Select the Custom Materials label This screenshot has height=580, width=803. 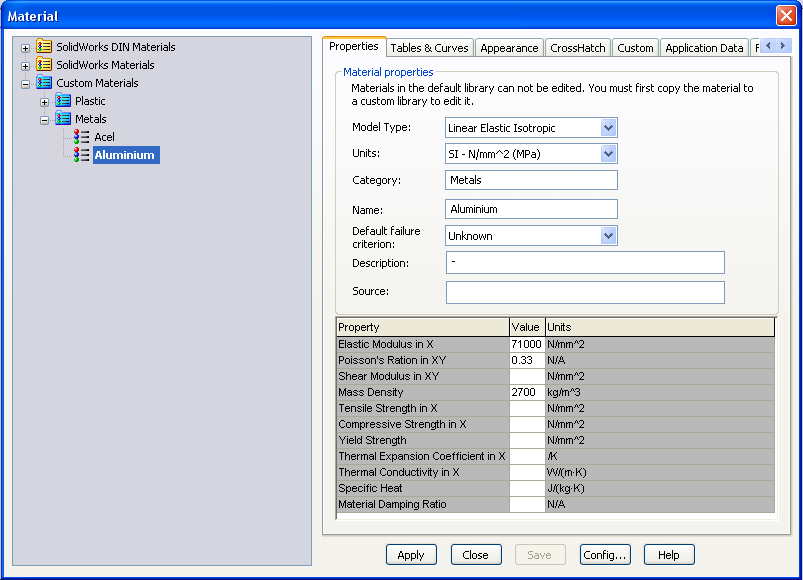pyautogui.click(x=97, y=82)
